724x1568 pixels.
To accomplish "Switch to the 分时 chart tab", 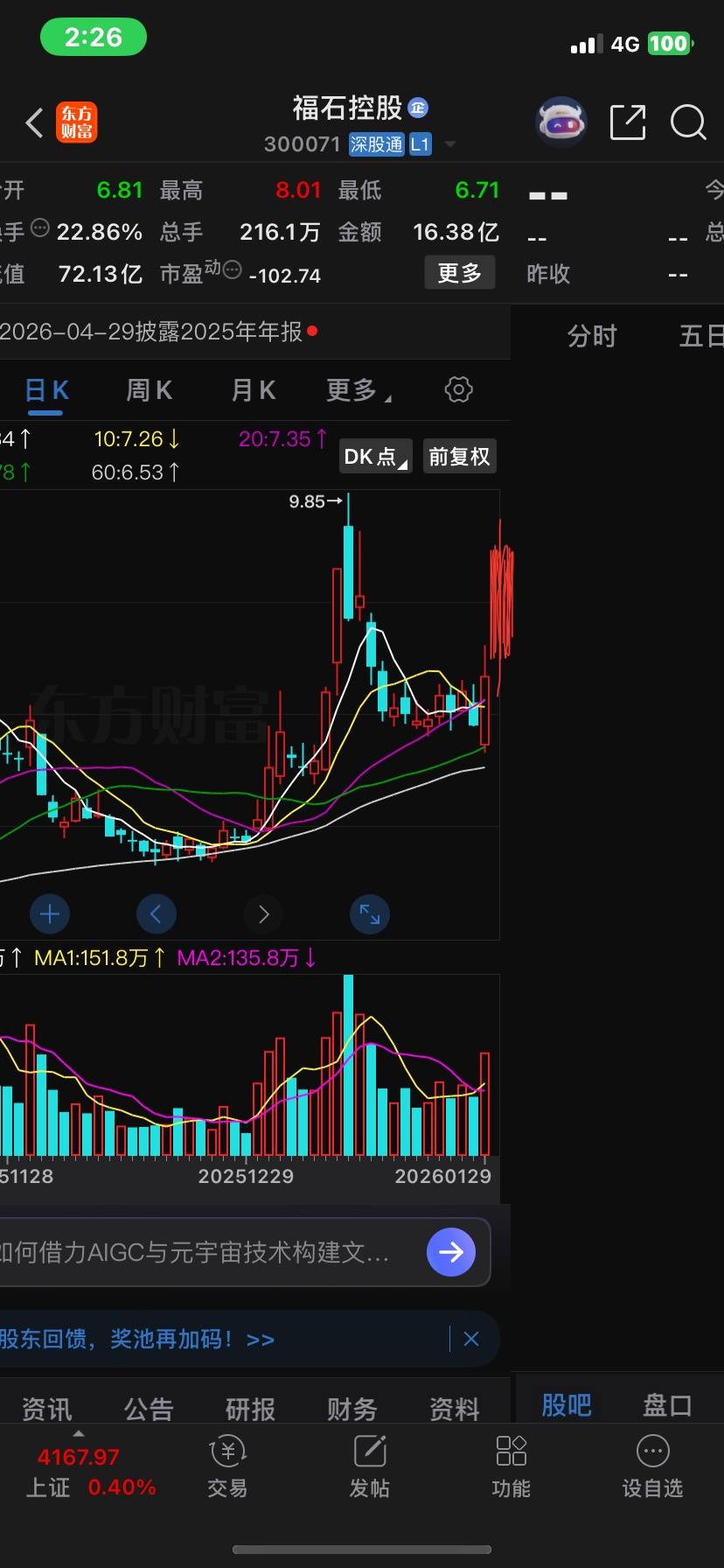I will click(592, 336).
